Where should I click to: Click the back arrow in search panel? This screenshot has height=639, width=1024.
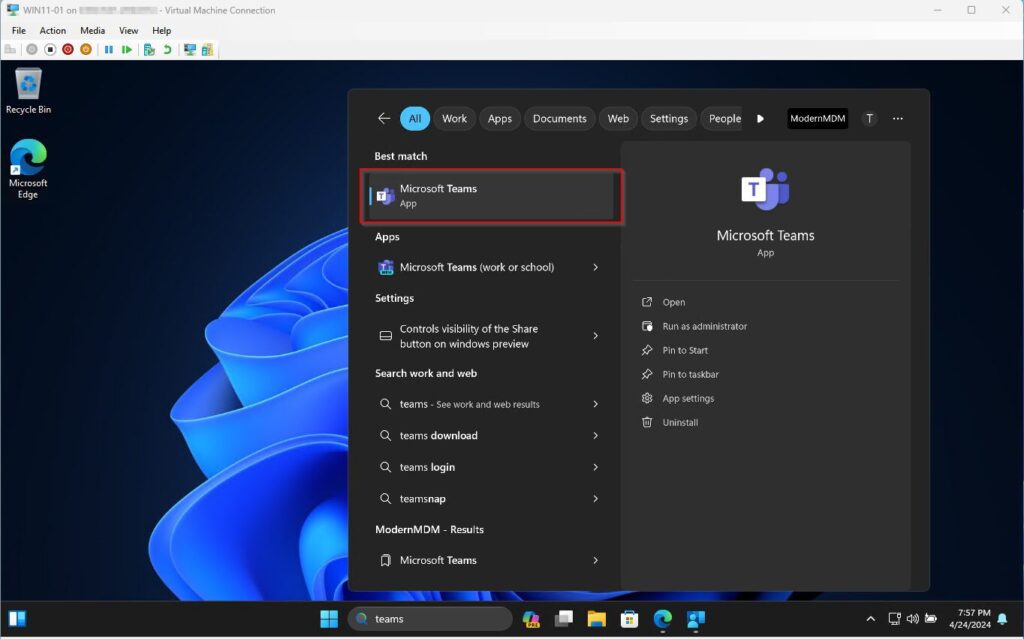click(x=384, y=118)
